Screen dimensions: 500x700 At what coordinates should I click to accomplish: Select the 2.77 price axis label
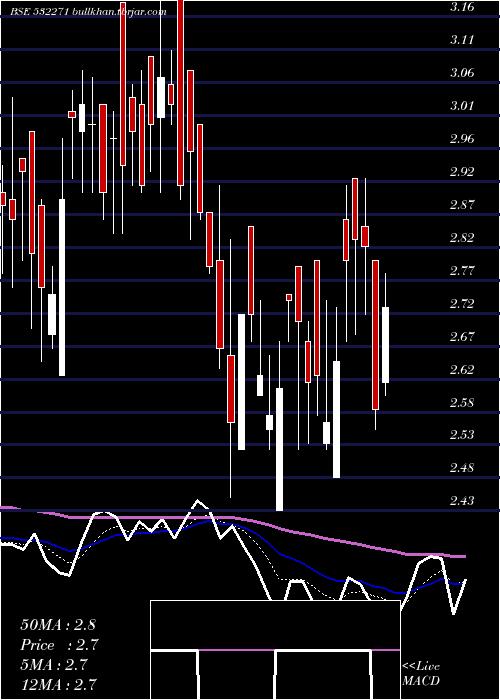(463, 271)
